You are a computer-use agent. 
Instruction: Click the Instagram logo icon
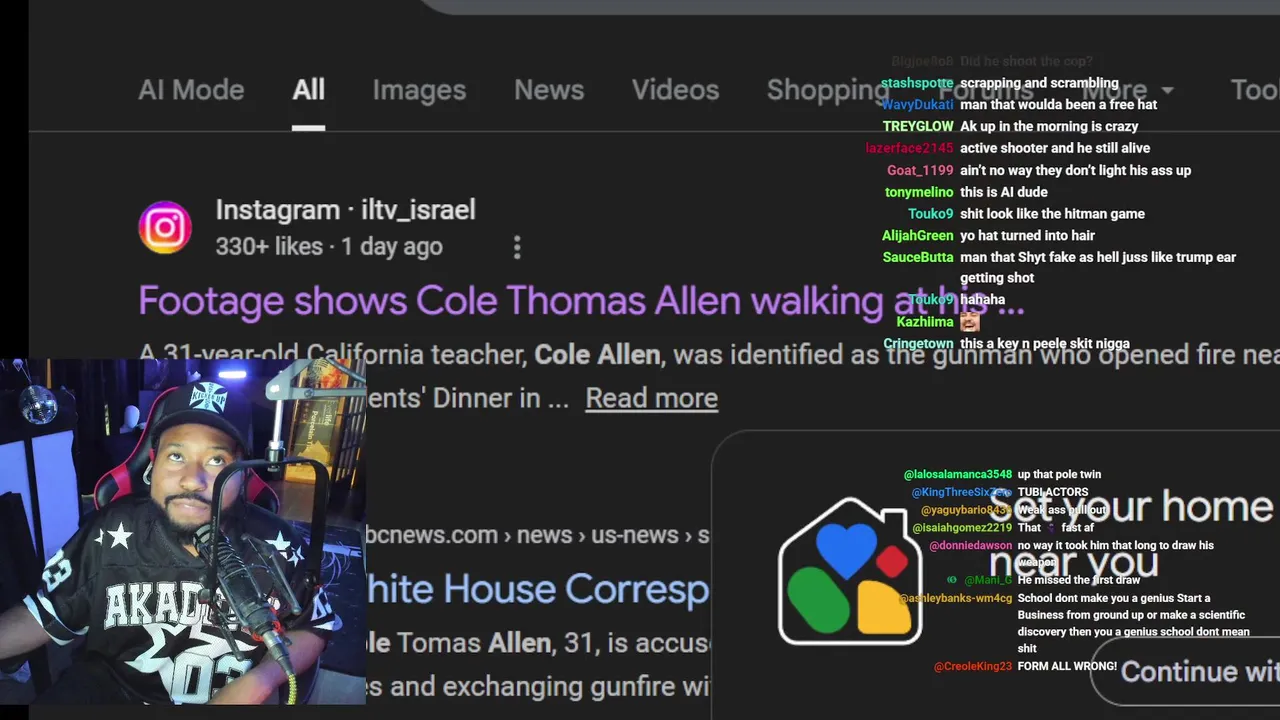pos(165,228)
